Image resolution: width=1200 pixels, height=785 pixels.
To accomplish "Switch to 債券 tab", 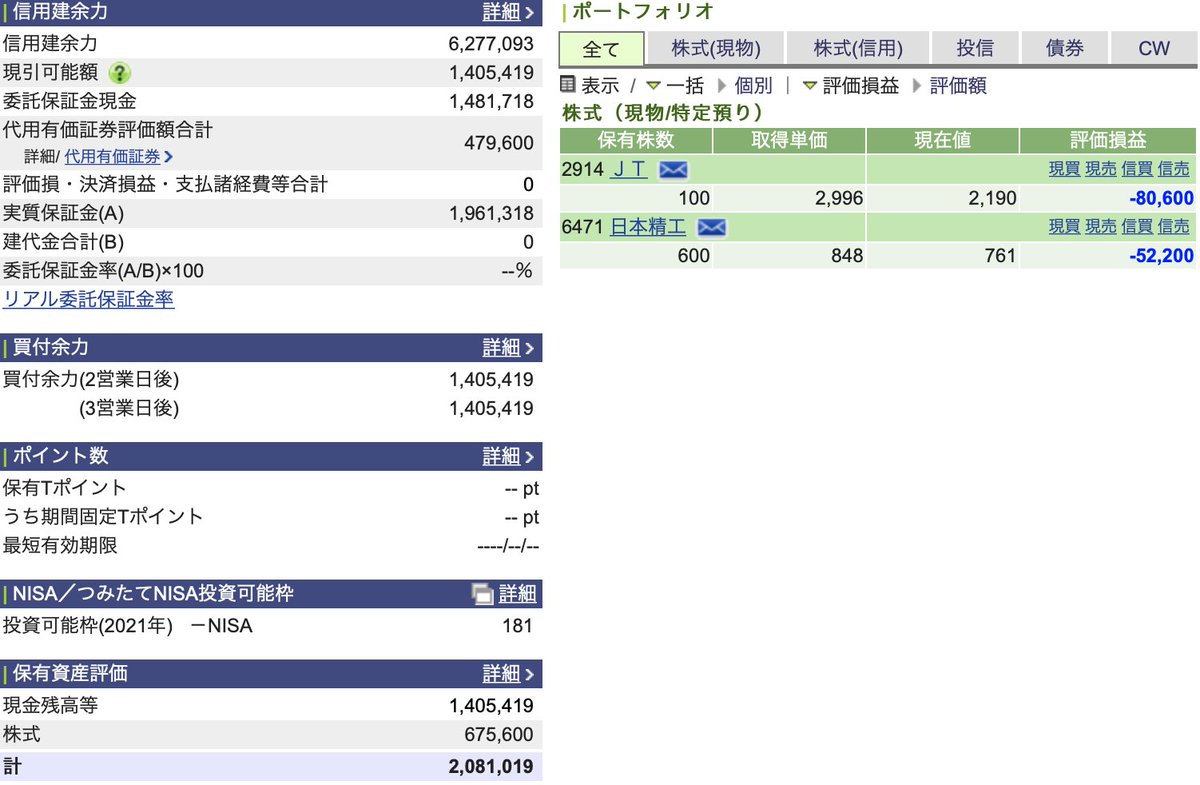I will click(x=1064, y=49).
